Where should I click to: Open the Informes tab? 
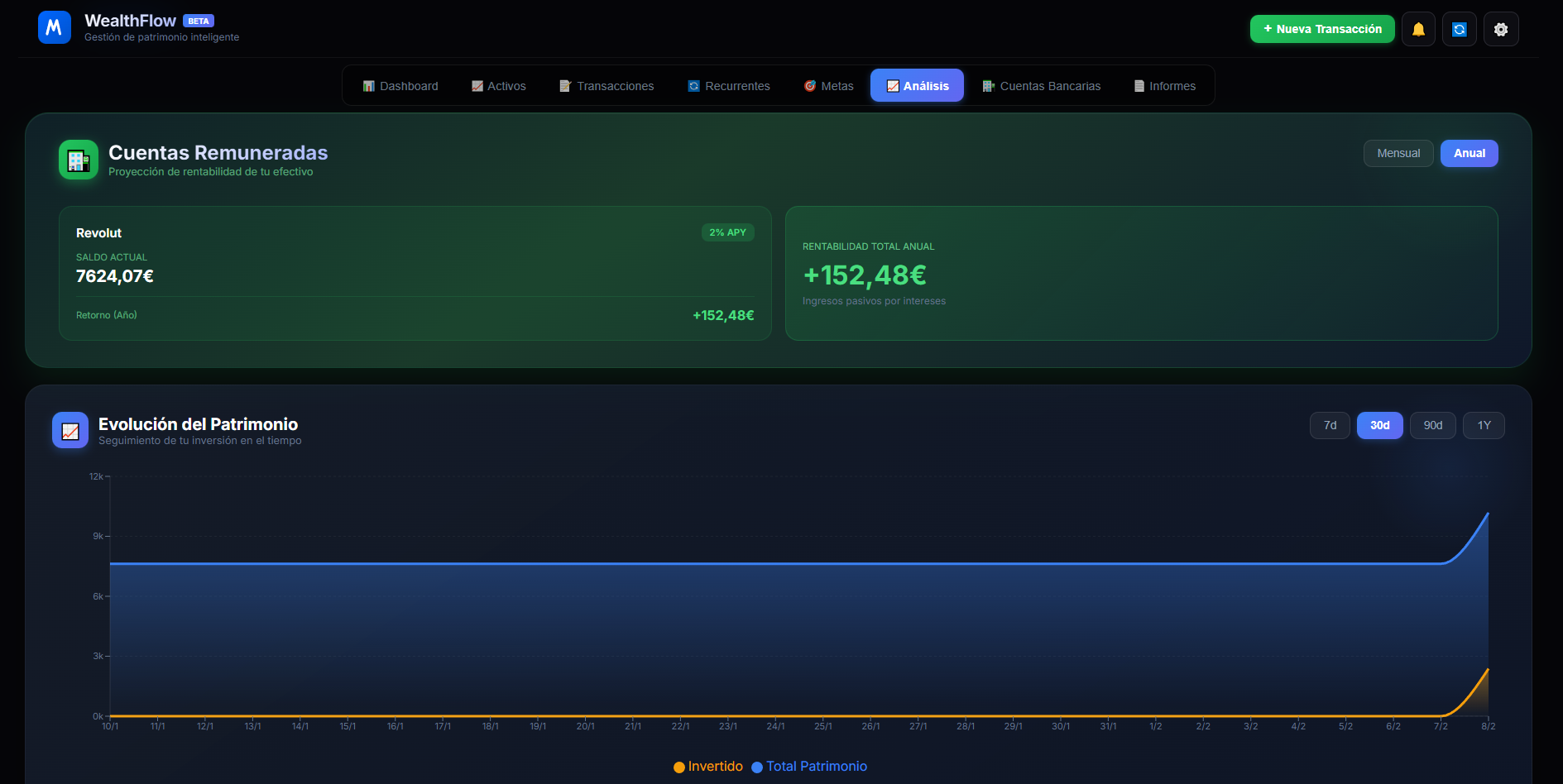pos(1165,86)
